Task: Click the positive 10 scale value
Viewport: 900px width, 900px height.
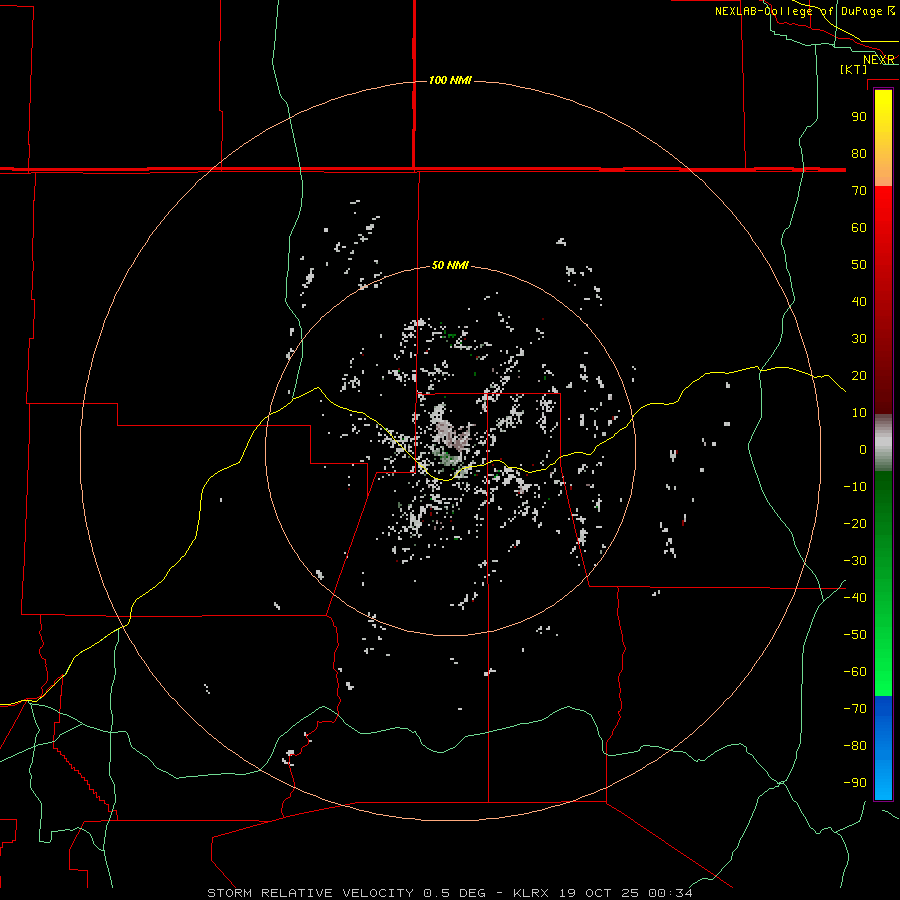Action: pyautogui.click(x=859, y=413)
